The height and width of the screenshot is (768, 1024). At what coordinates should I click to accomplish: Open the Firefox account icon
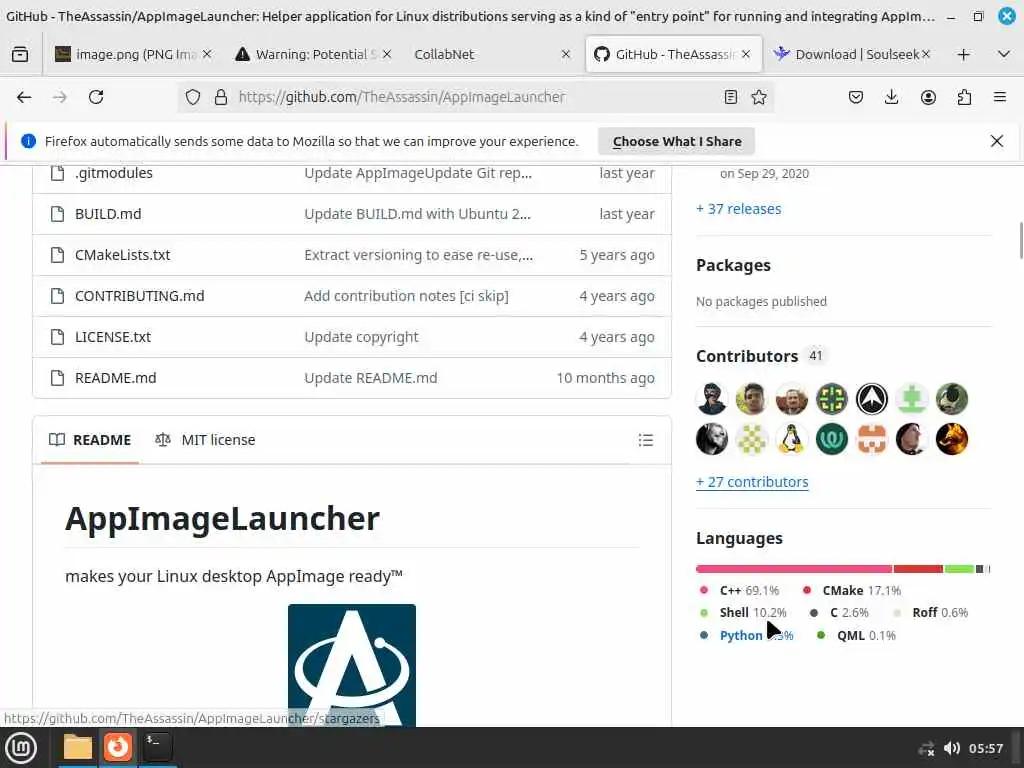coord(928,97)
